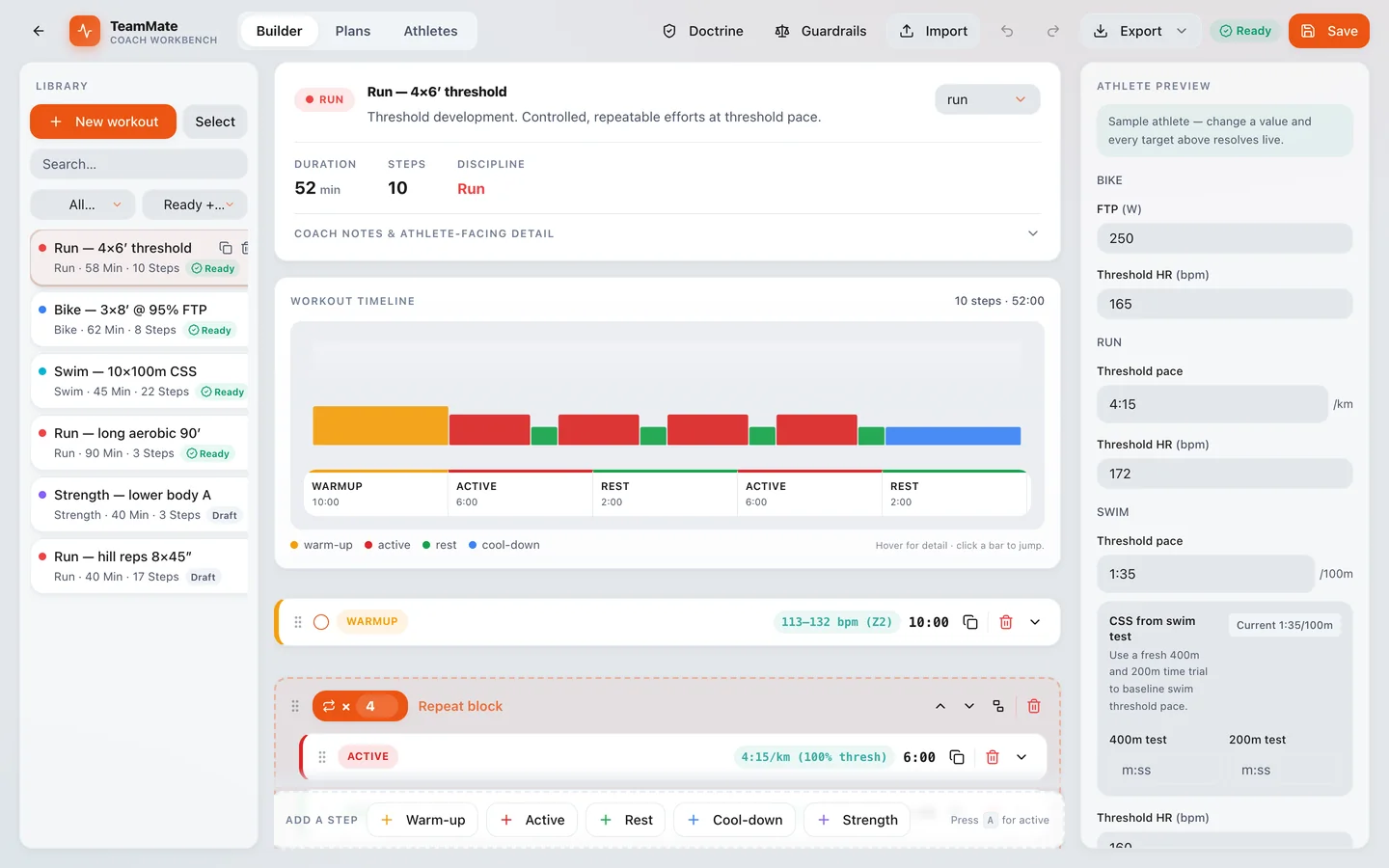
Task: Delete the warmup step
Action: click(1006, 622)
